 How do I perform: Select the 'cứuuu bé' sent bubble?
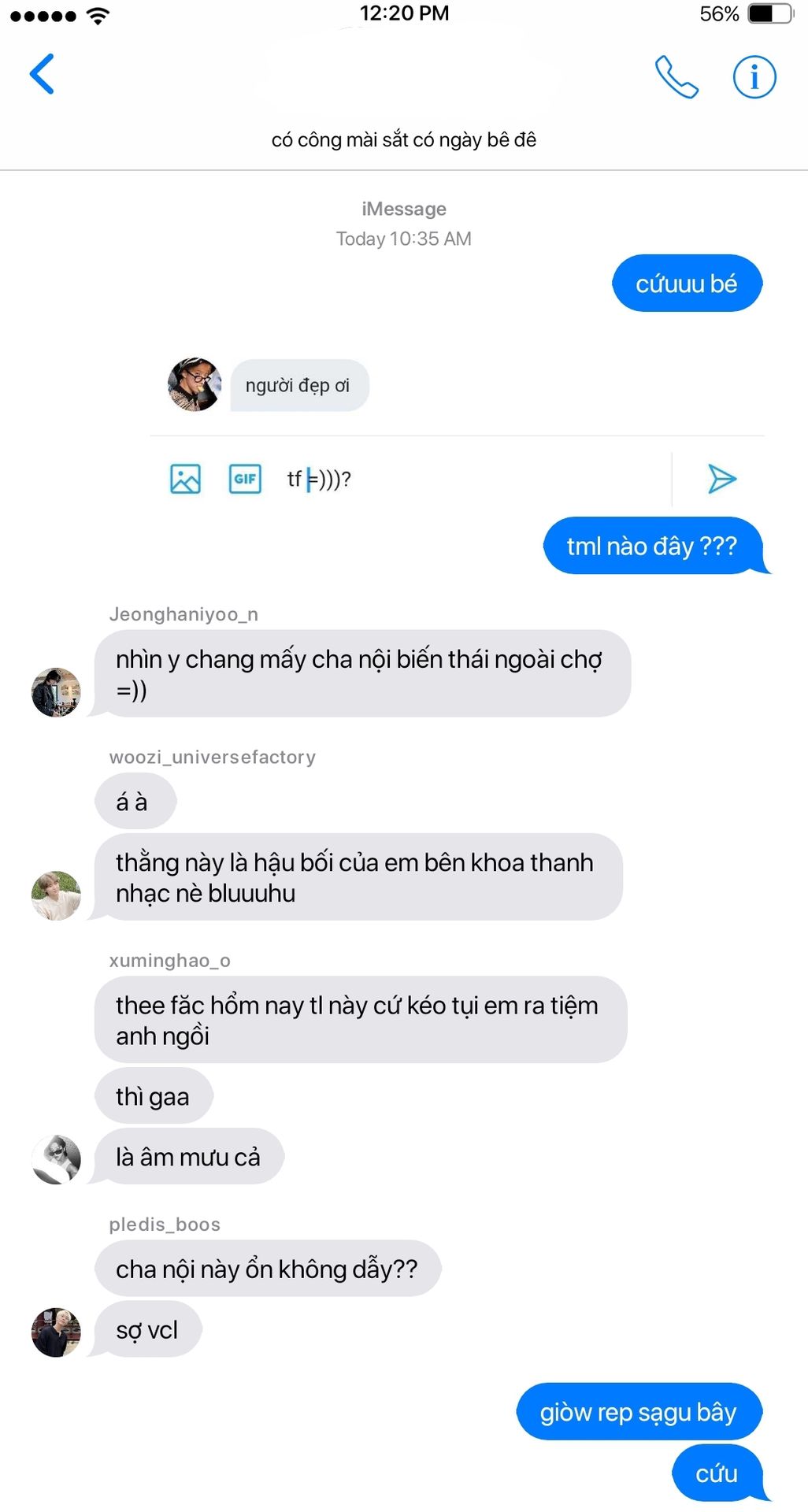click(x=687, y=283)
